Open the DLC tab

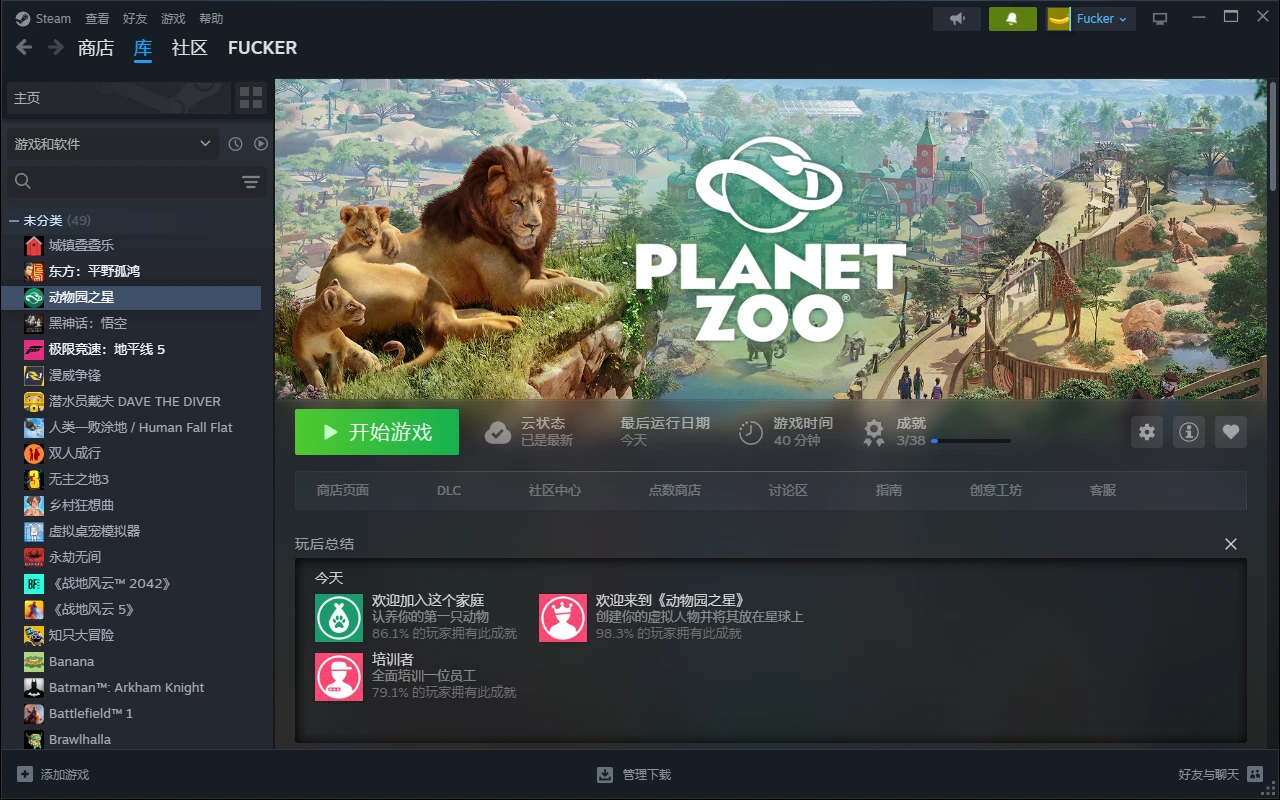pos(449,490)
